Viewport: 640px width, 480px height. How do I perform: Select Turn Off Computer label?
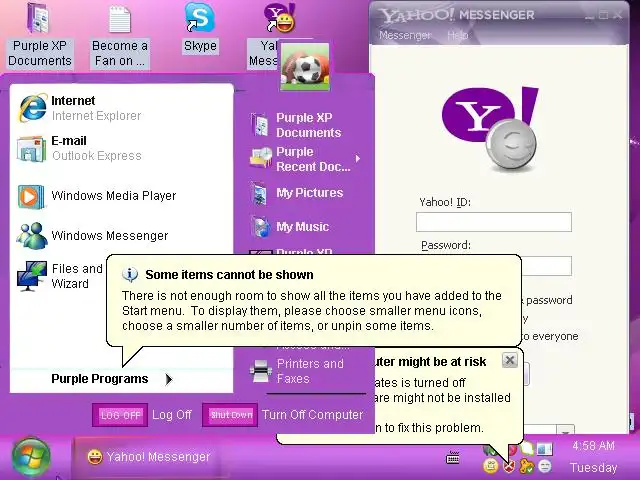(312, 415)
